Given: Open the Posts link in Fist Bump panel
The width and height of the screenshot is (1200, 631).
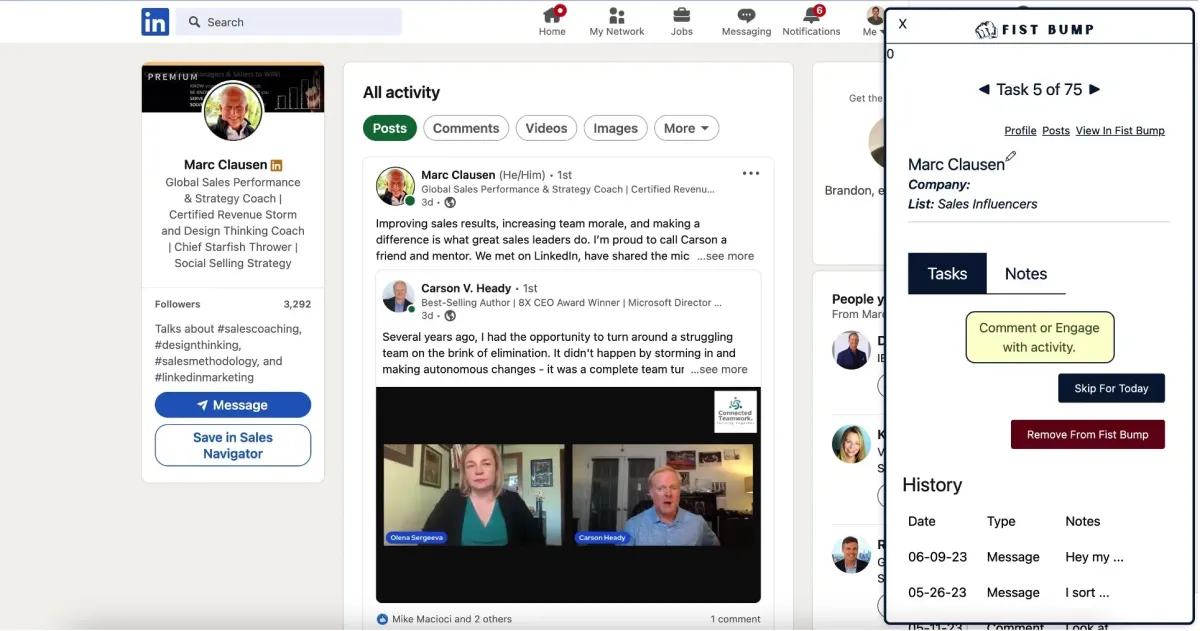Looking at the screenshot, I should pos(1056,131).
